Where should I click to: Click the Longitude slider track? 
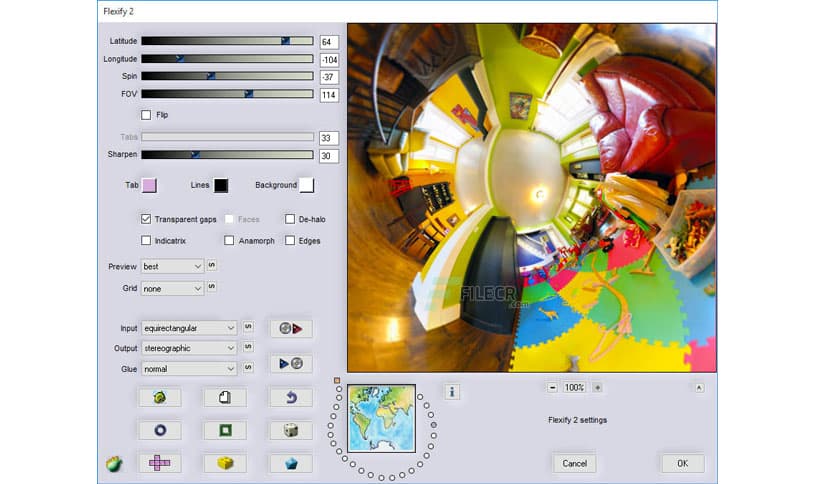(227, 59)
